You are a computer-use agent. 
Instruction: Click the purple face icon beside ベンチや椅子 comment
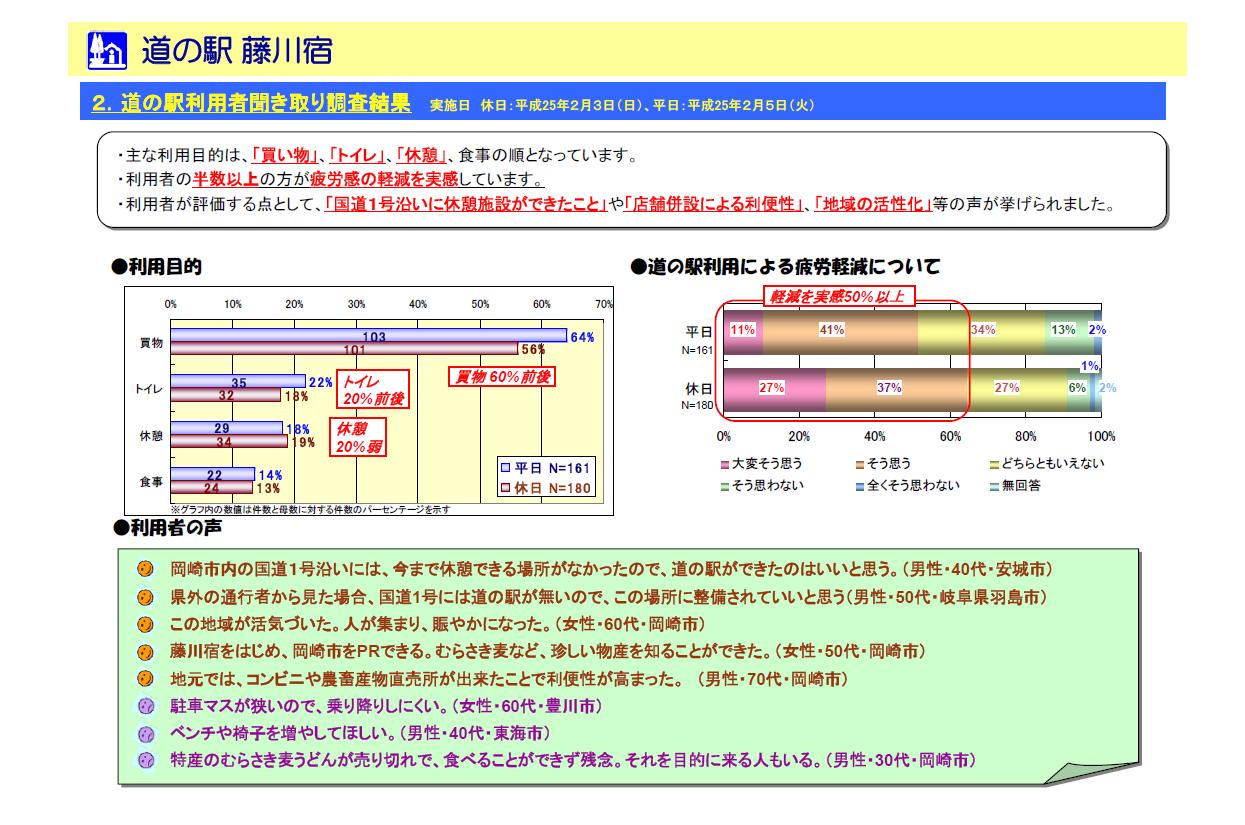[145, 733]
